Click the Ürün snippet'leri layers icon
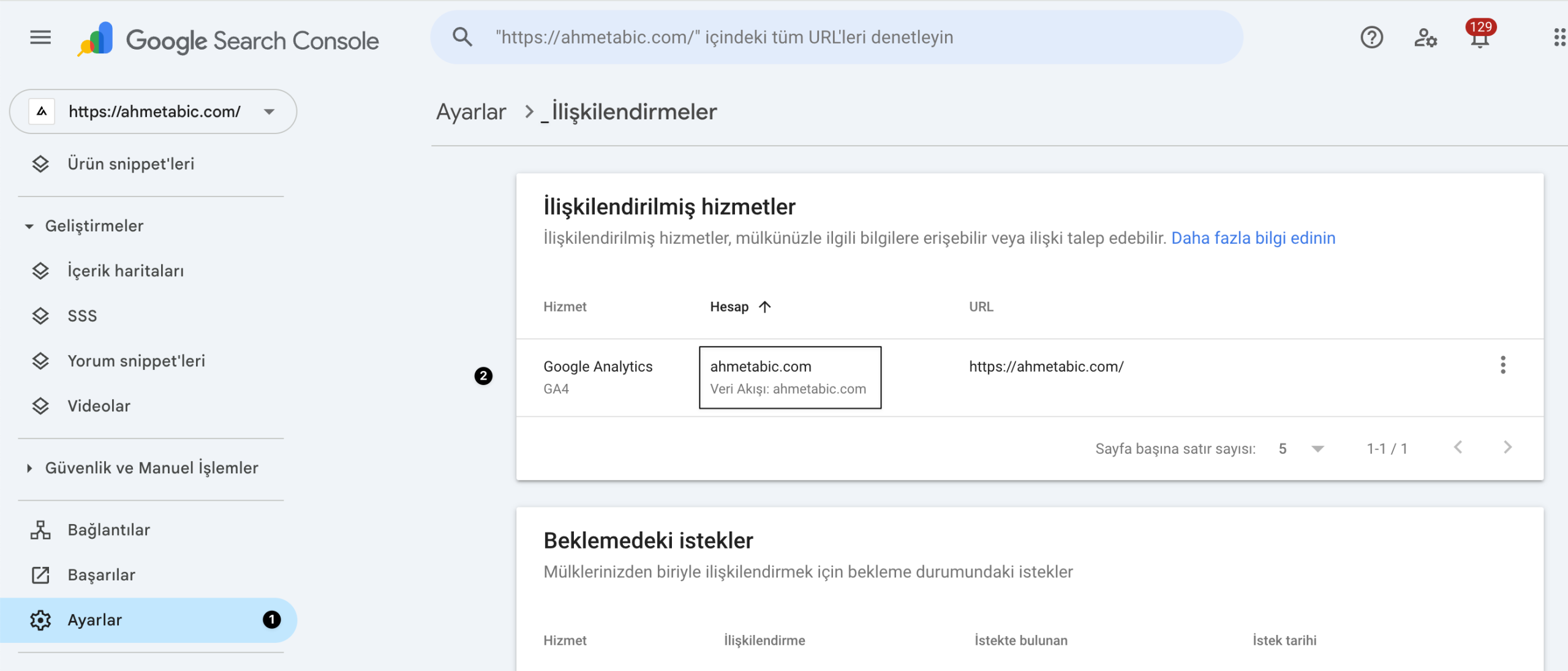This screenshot has width=1568, height=671. coord(40,164)
